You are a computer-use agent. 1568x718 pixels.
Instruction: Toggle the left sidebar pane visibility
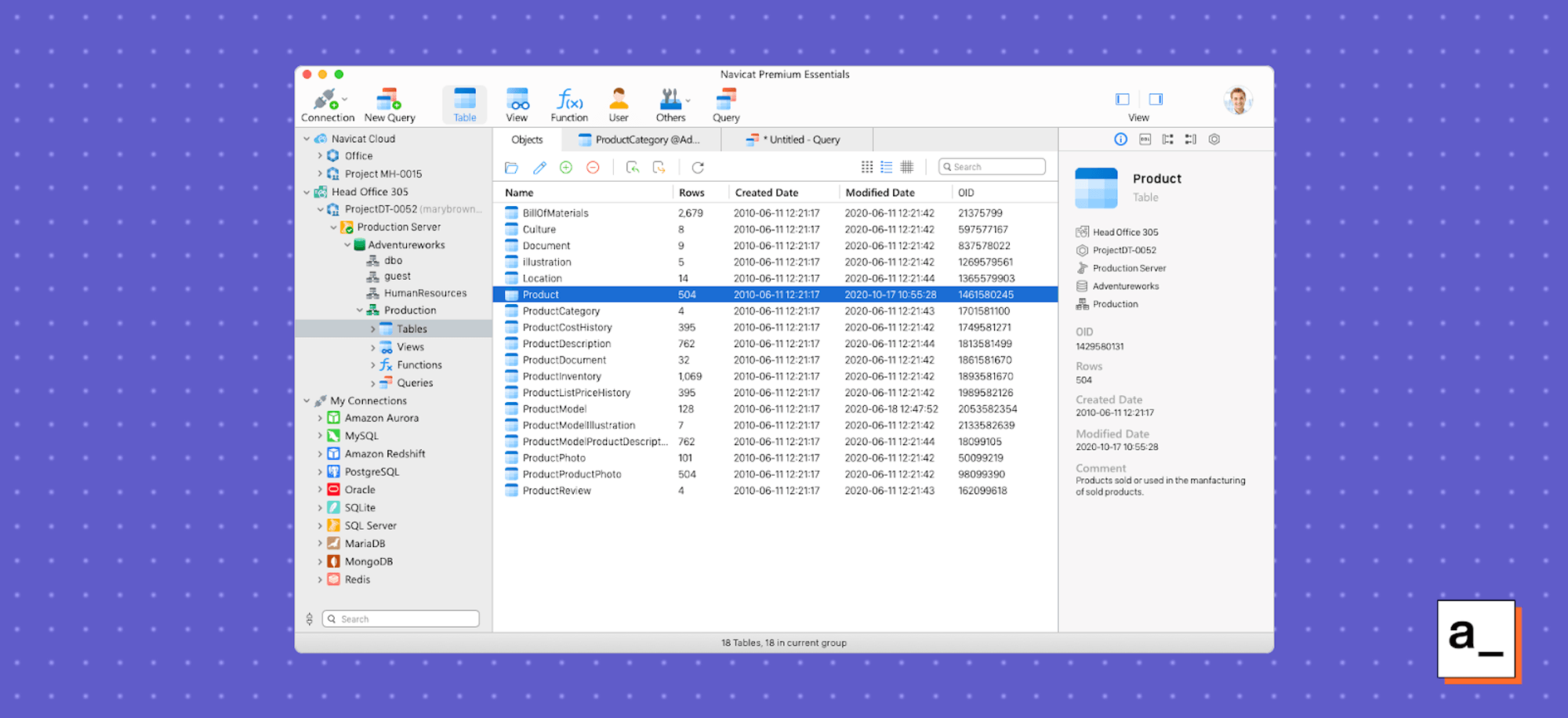[1123, 100]
